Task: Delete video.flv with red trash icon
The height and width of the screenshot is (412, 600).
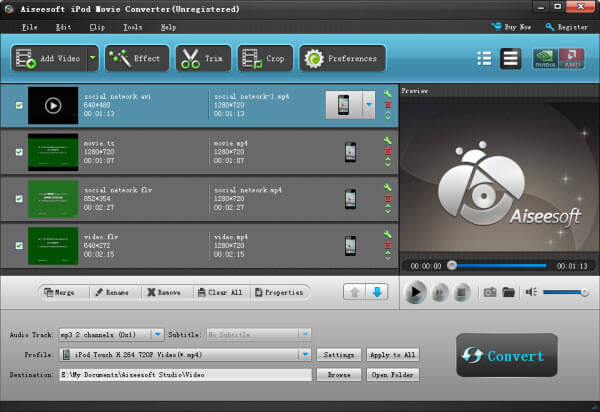Action: tap(388, 245)
